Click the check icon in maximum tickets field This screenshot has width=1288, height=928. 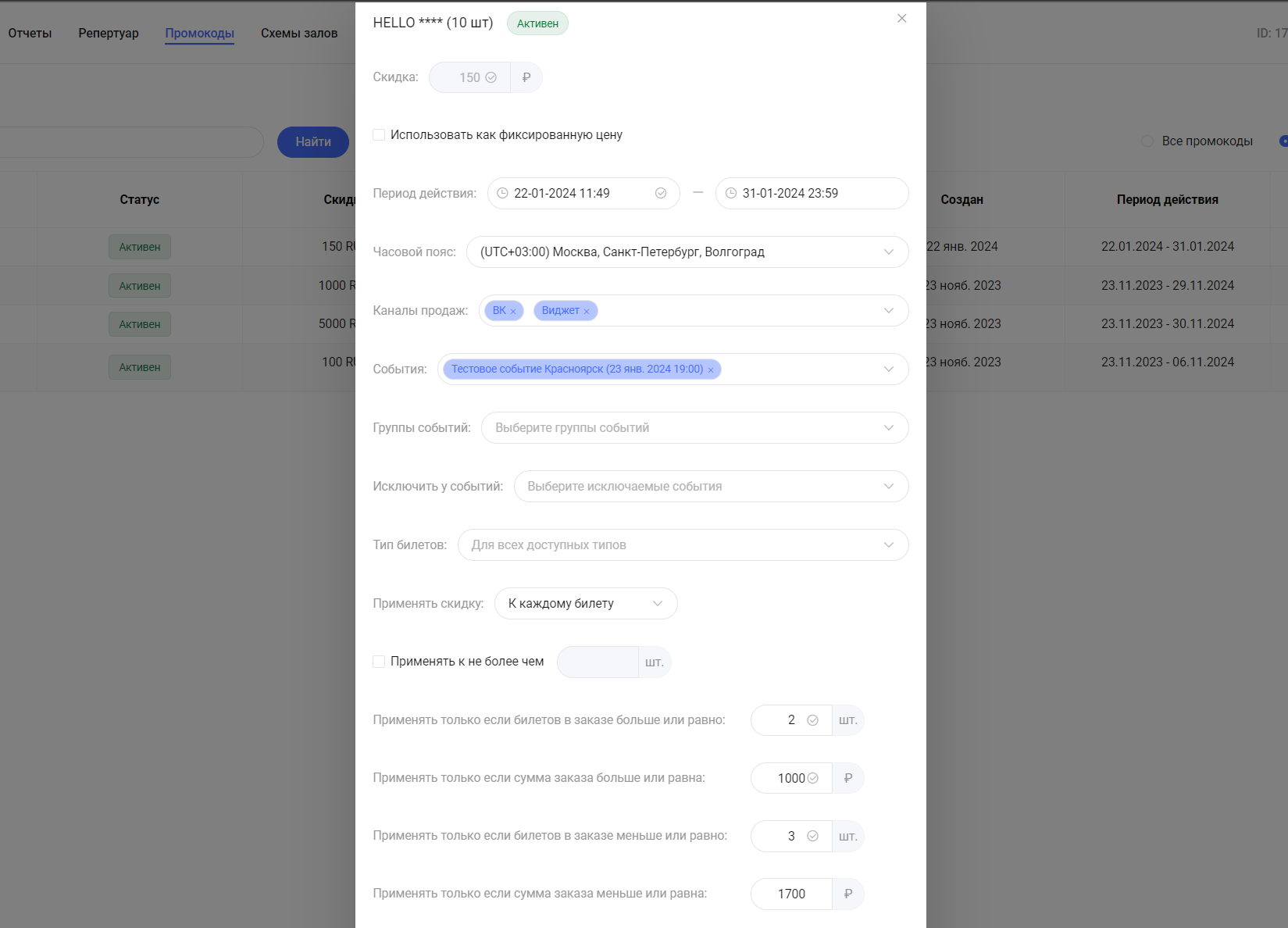(x=812, y=836)
